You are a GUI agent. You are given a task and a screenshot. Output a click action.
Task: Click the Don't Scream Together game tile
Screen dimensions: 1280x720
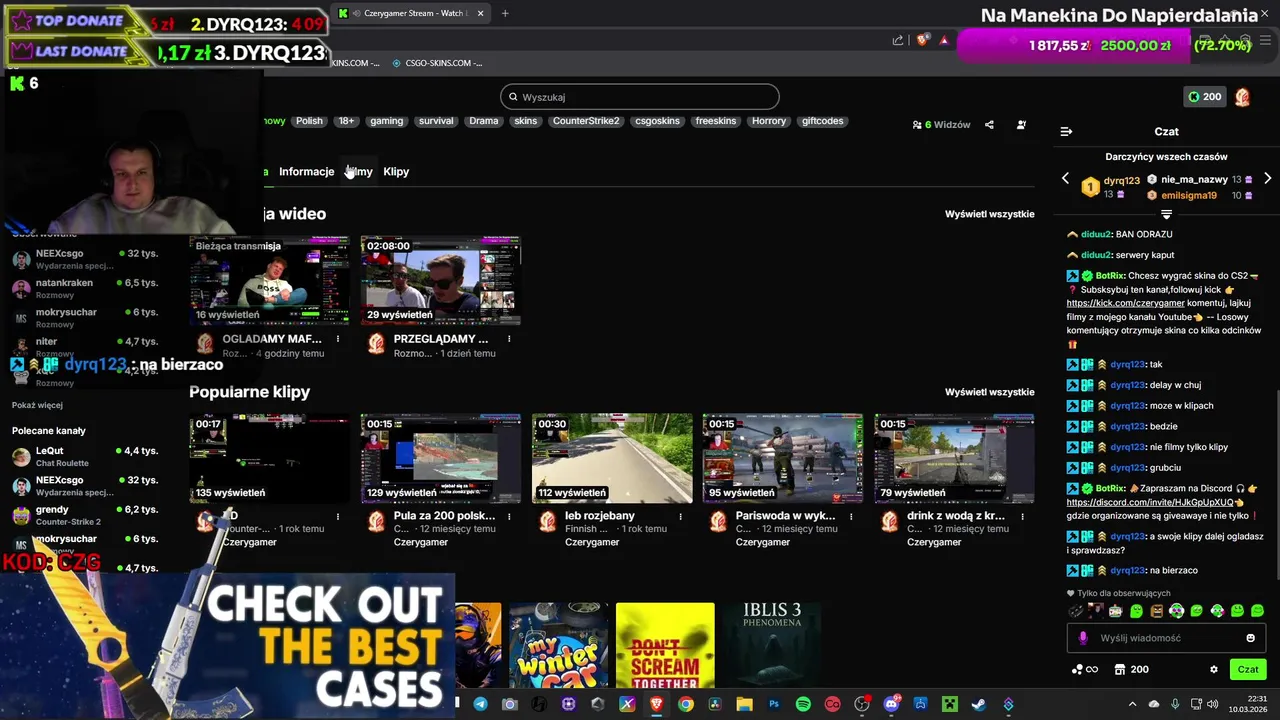coord(665,645)
